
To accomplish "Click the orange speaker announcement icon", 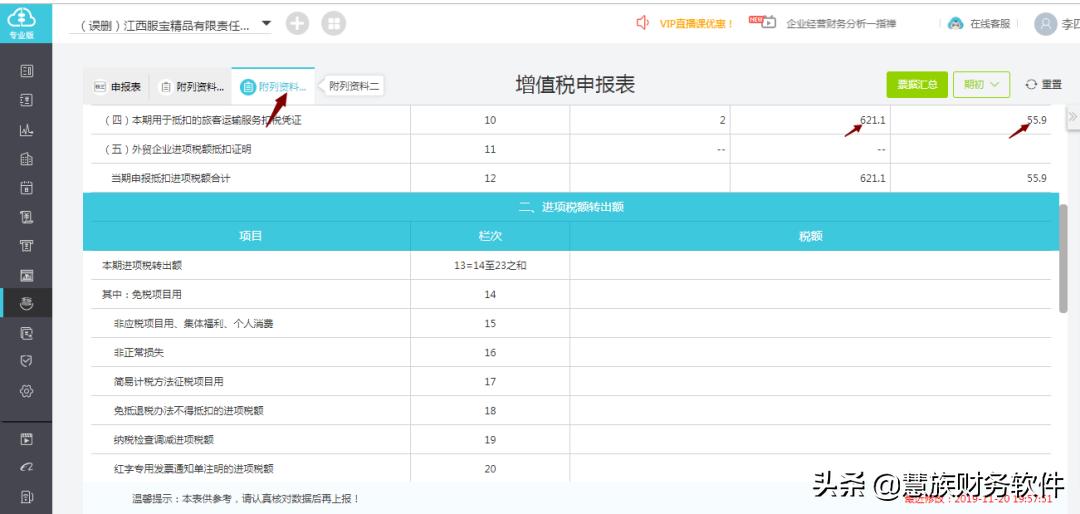I will 643,23.
